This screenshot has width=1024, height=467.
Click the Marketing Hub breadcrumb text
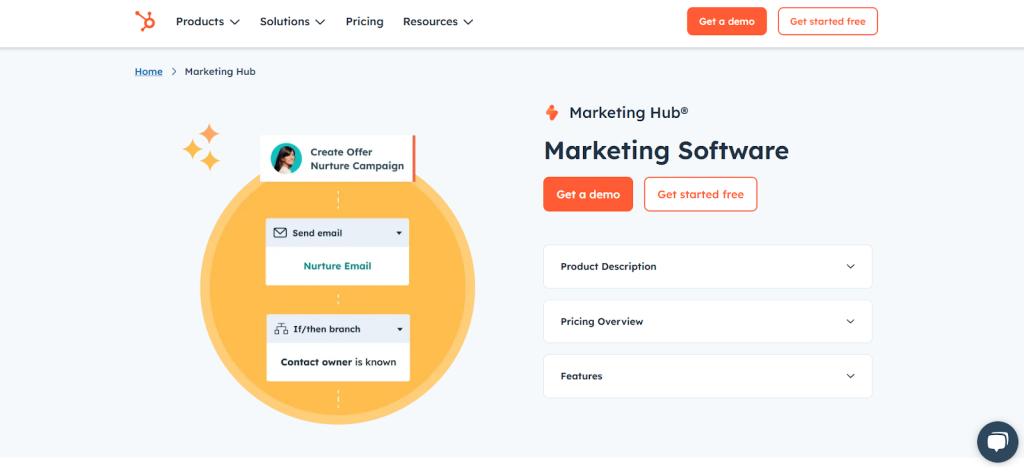pyautogui.click(x=220, y=72)
